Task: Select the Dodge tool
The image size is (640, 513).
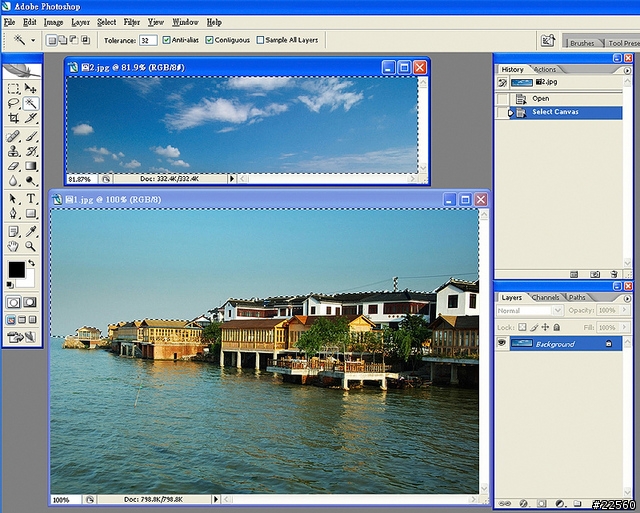Action: point(31,180)
